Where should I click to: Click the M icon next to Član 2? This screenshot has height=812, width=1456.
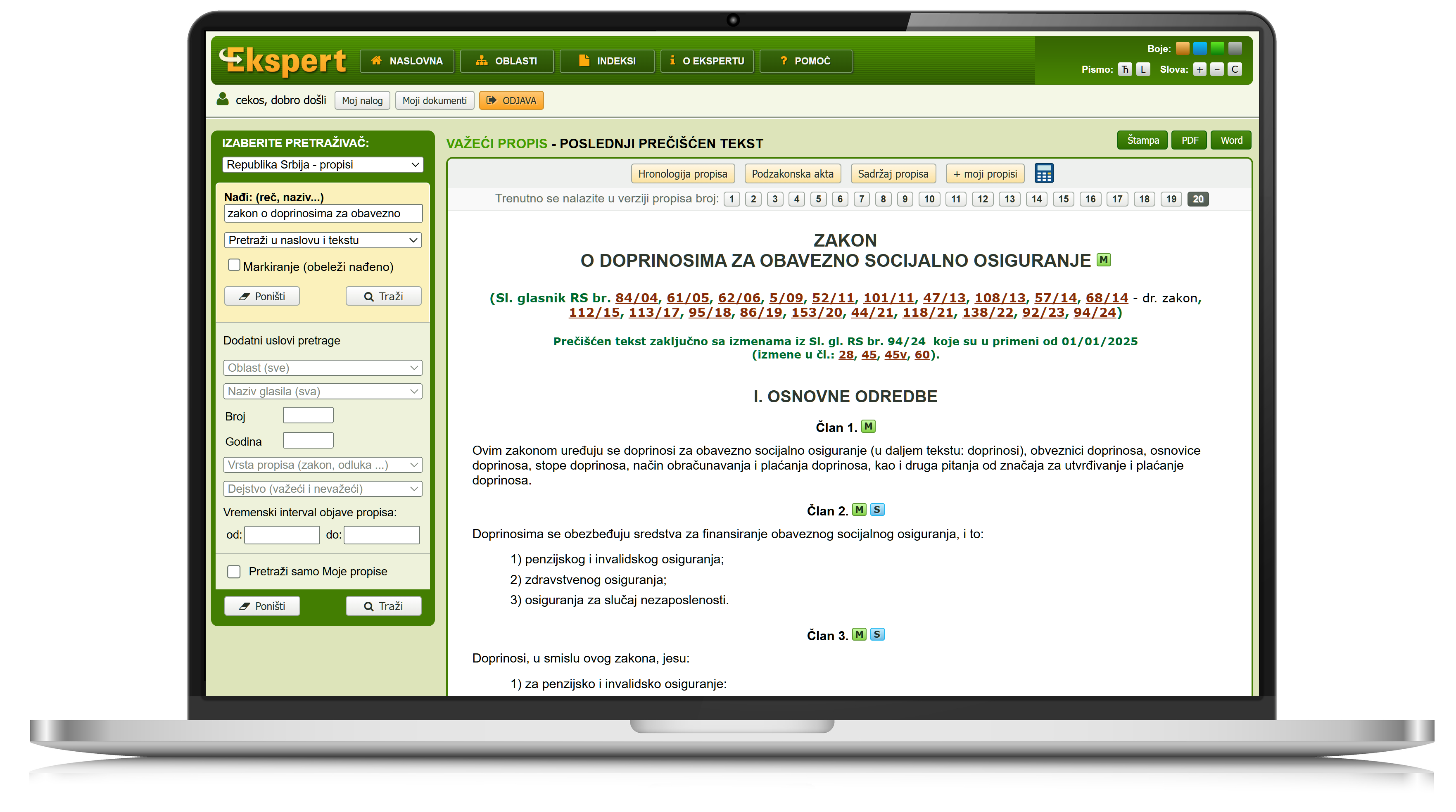click(859, 510)
